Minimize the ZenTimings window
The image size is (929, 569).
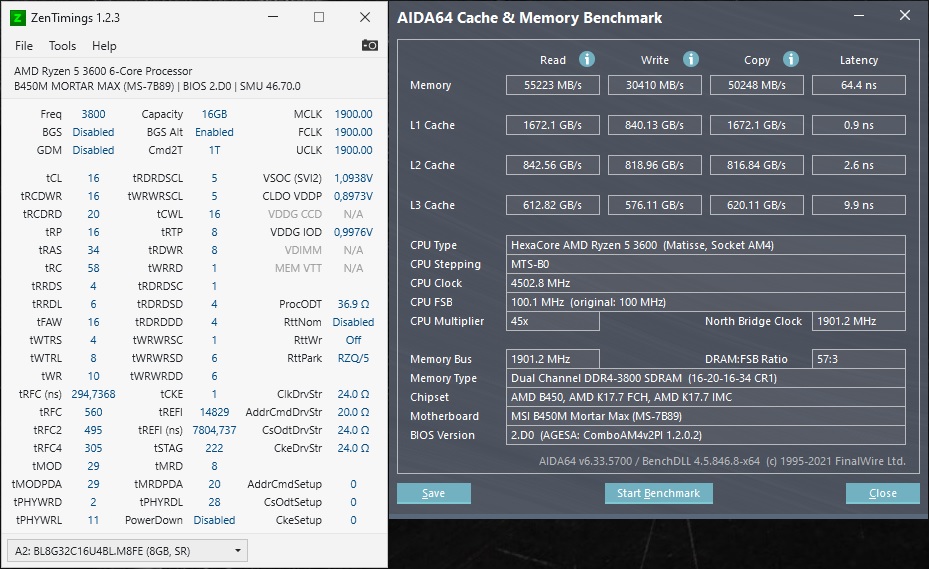pos(273,17)
